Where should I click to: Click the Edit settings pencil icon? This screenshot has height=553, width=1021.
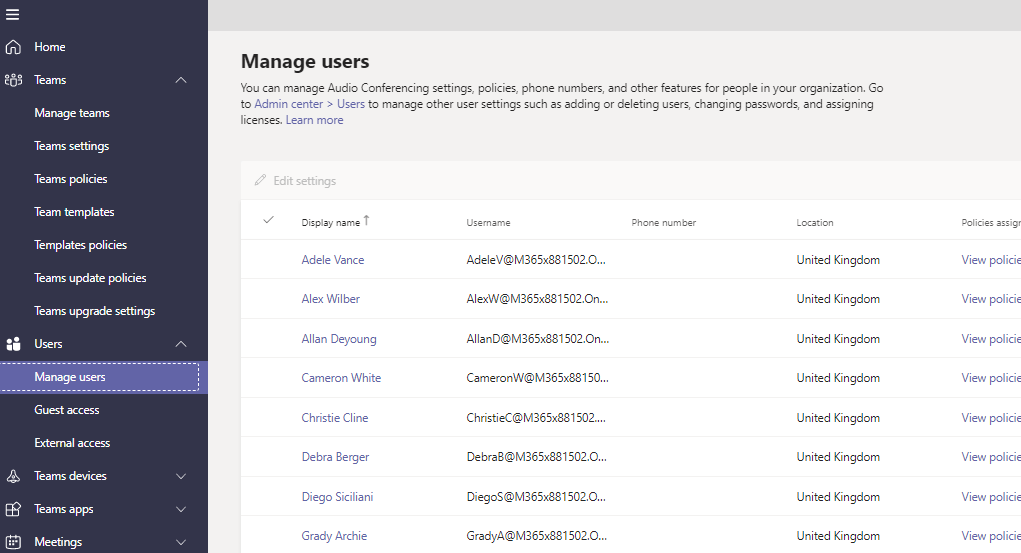pyautogui.click(x=261, y=181)
